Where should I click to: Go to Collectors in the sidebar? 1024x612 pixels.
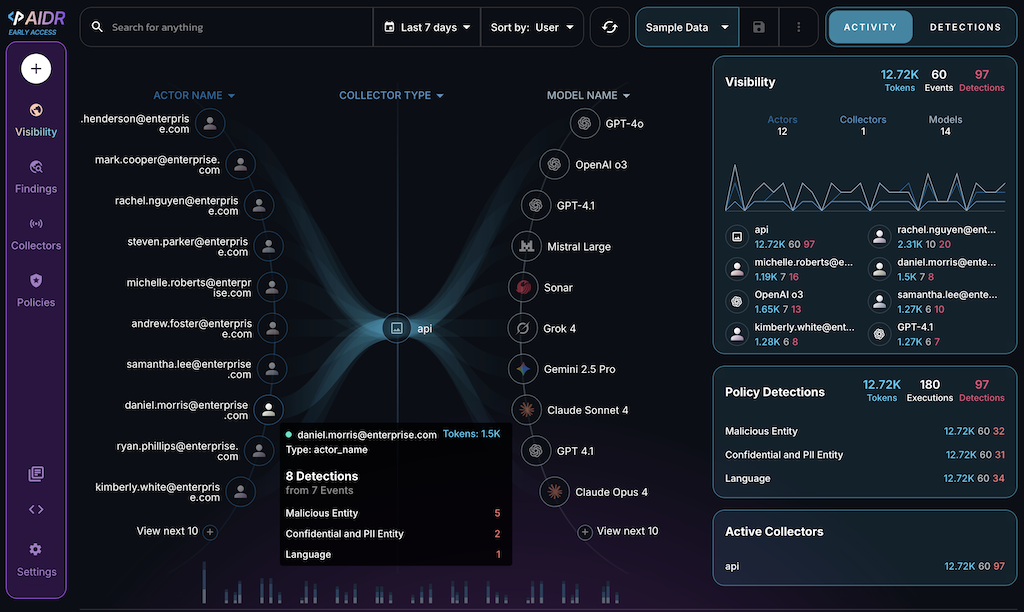pyautogui.click(x=36, y=234)
